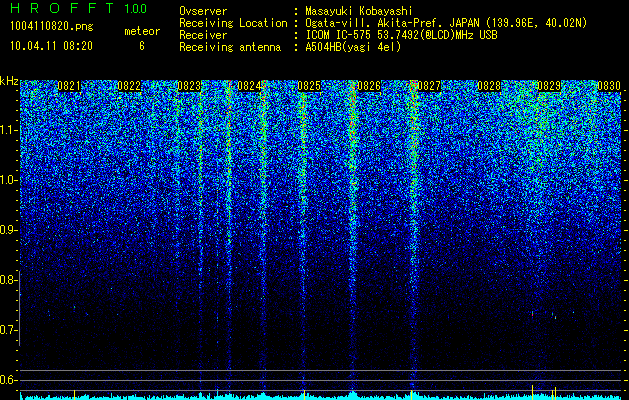Click the 0829 time marker
Viewport: 629px width, 400px height.
click(549, 86)
